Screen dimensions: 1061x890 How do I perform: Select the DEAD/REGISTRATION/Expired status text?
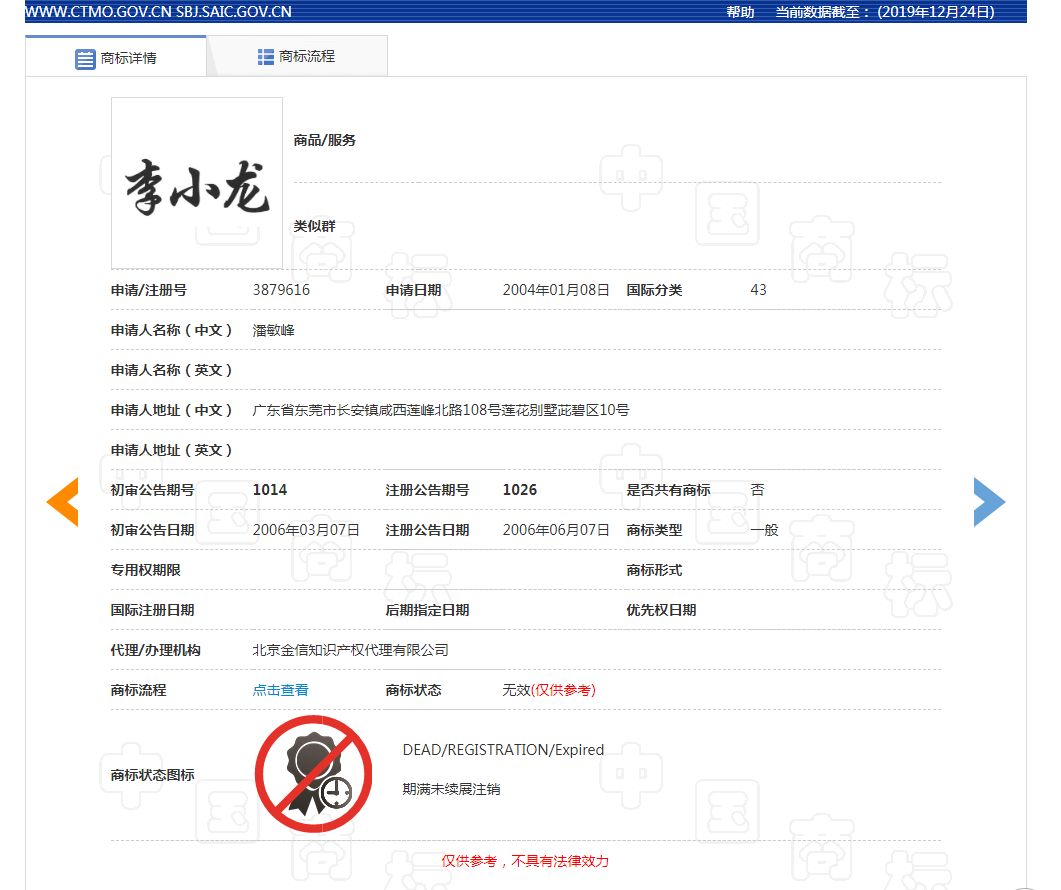pos(503,750)
